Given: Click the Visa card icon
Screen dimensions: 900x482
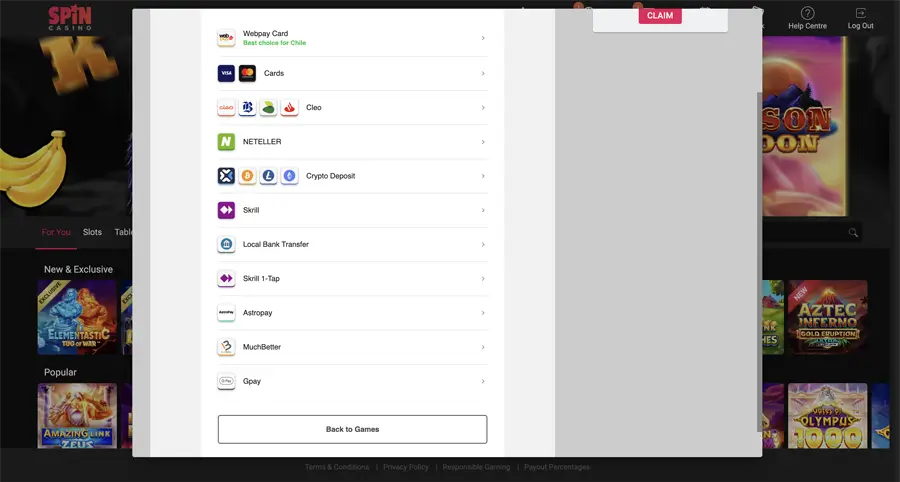Looking at the screenshot, I should click(226, 73).
